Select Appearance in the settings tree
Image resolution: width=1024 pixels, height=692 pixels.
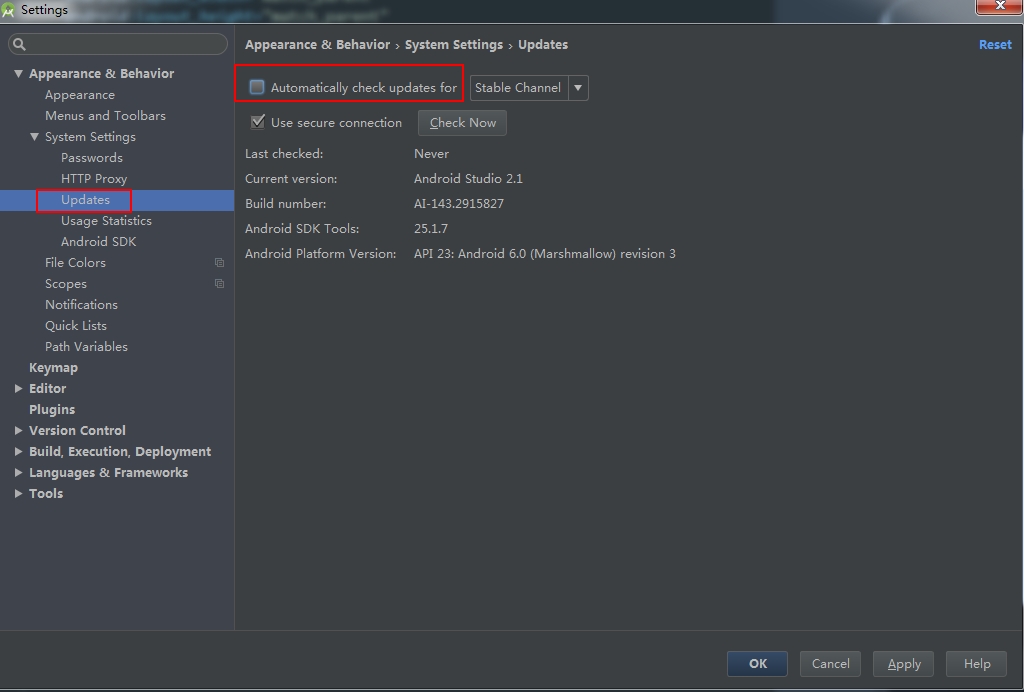(80, 95)
